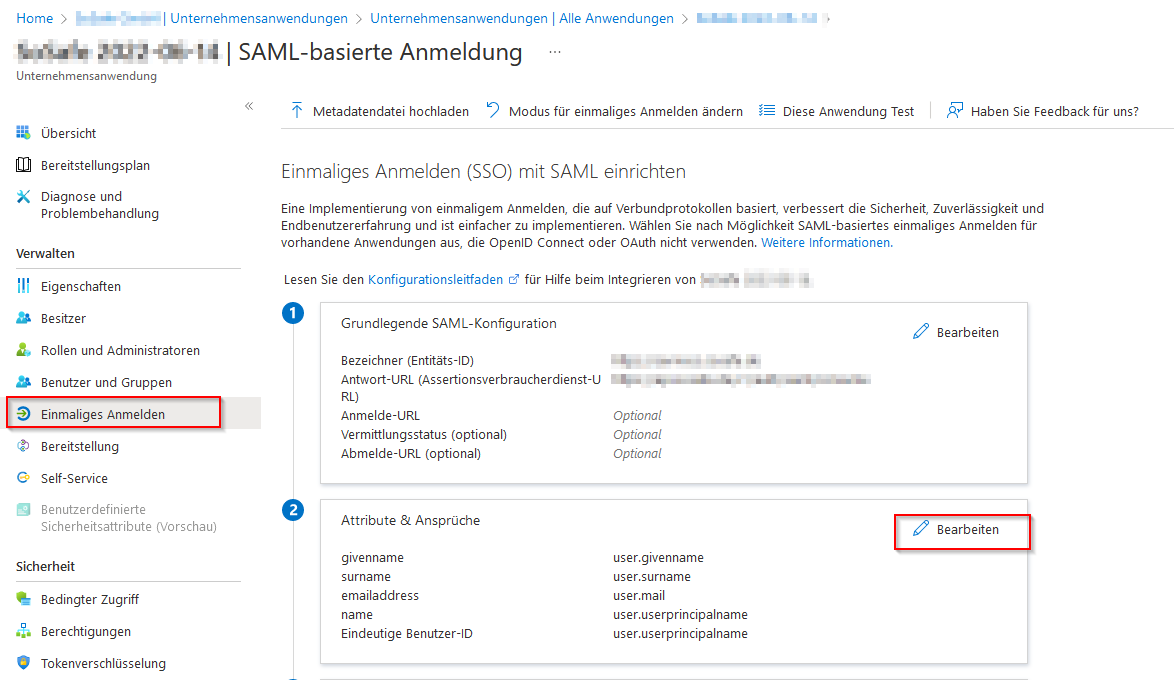
Task: Open Tokenverschlüsselung shield entry
Action: 103,663
